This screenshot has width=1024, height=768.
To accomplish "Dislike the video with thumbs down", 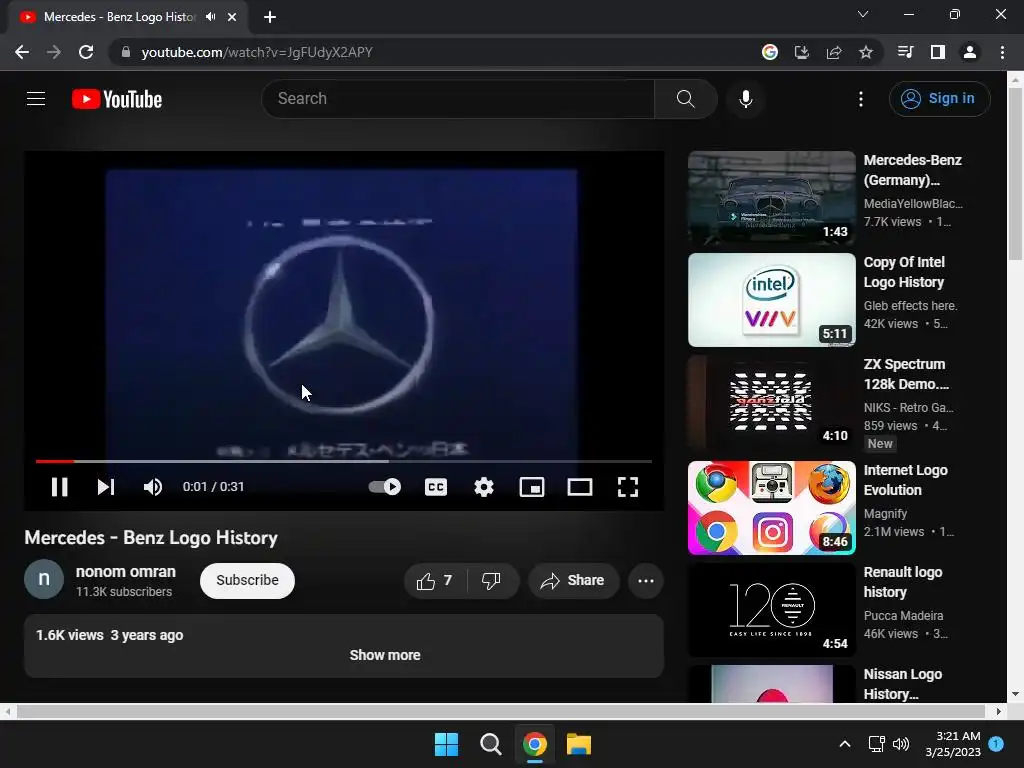I will pyautogui.click(x=492, y=581).
